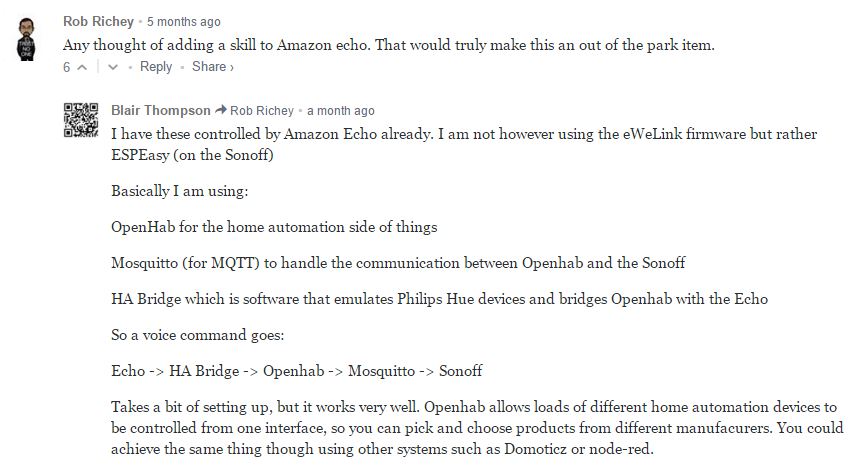Screen dimensions: 867x470
Task: Open Rob Richey's profile from author name
Action: (98, 21)
